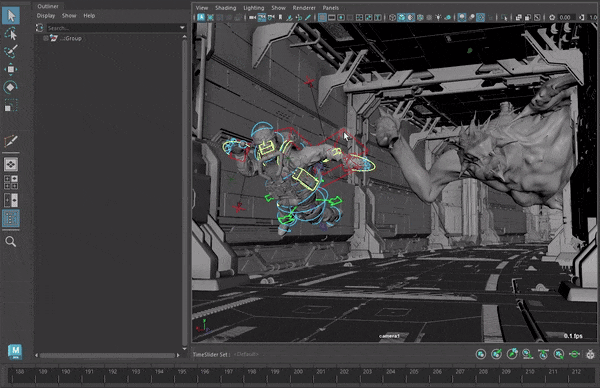
Task: Jump to frame 200 on the timeline
Action: 298,372
